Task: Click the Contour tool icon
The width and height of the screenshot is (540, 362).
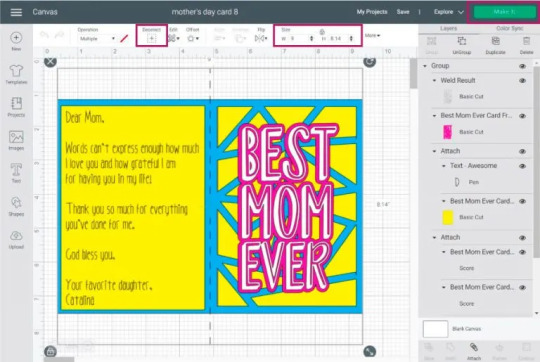Action: [526, 347]
